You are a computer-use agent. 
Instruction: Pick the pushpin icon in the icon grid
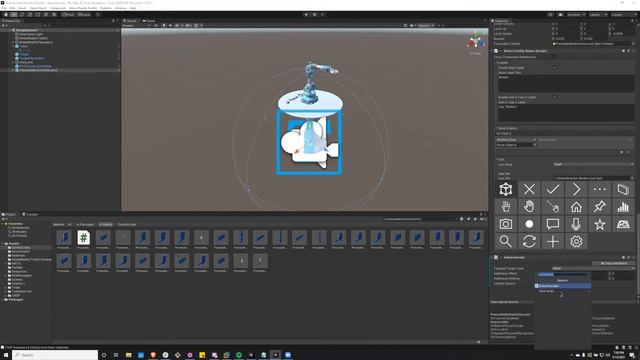click(x=600, y=207)
